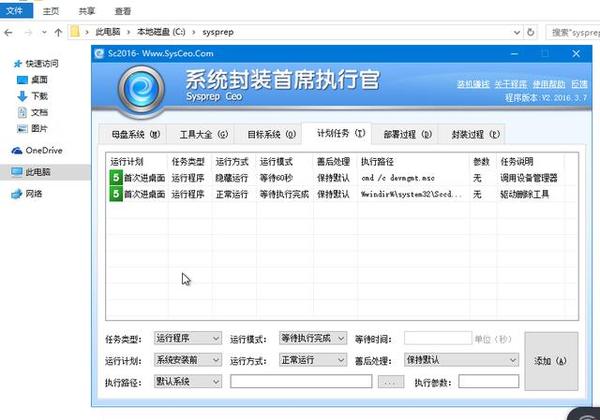Image resolution: width=600 pixels, height=420 pixels.
Task: Click the 等待时间 input field
Action: pos(438,338)
